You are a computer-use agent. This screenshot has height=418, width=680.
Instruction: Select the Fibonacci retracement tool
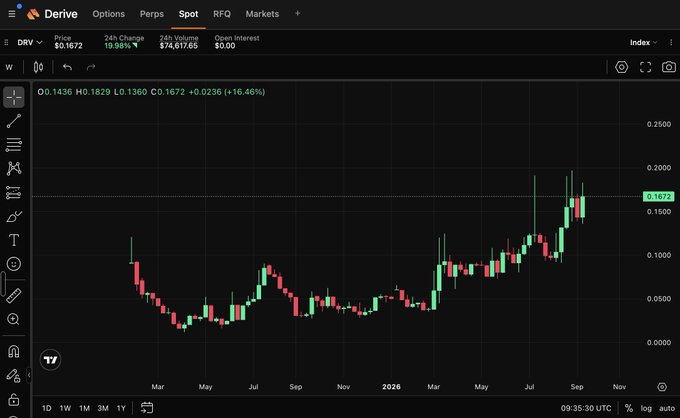click(x=14, y=144)
